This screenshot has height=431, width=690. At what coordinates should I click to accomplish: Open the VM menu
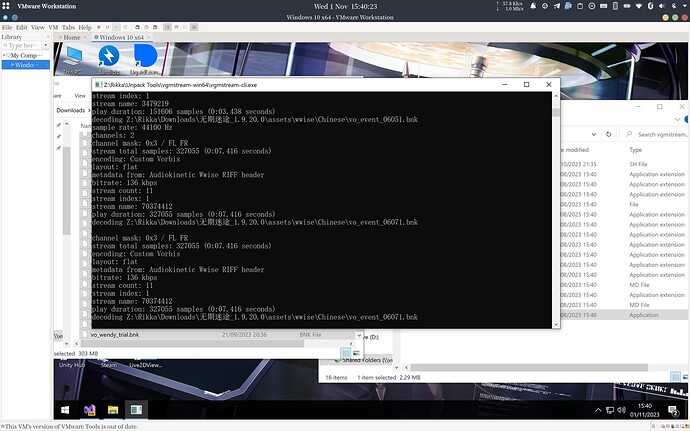coord(53,27)
